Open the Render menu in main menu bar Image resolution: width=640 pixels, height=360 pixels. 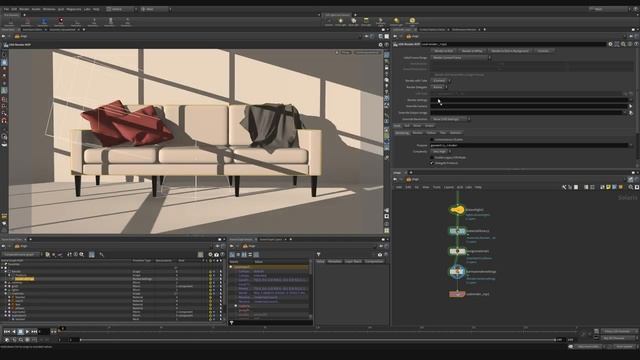coord(24,9)
